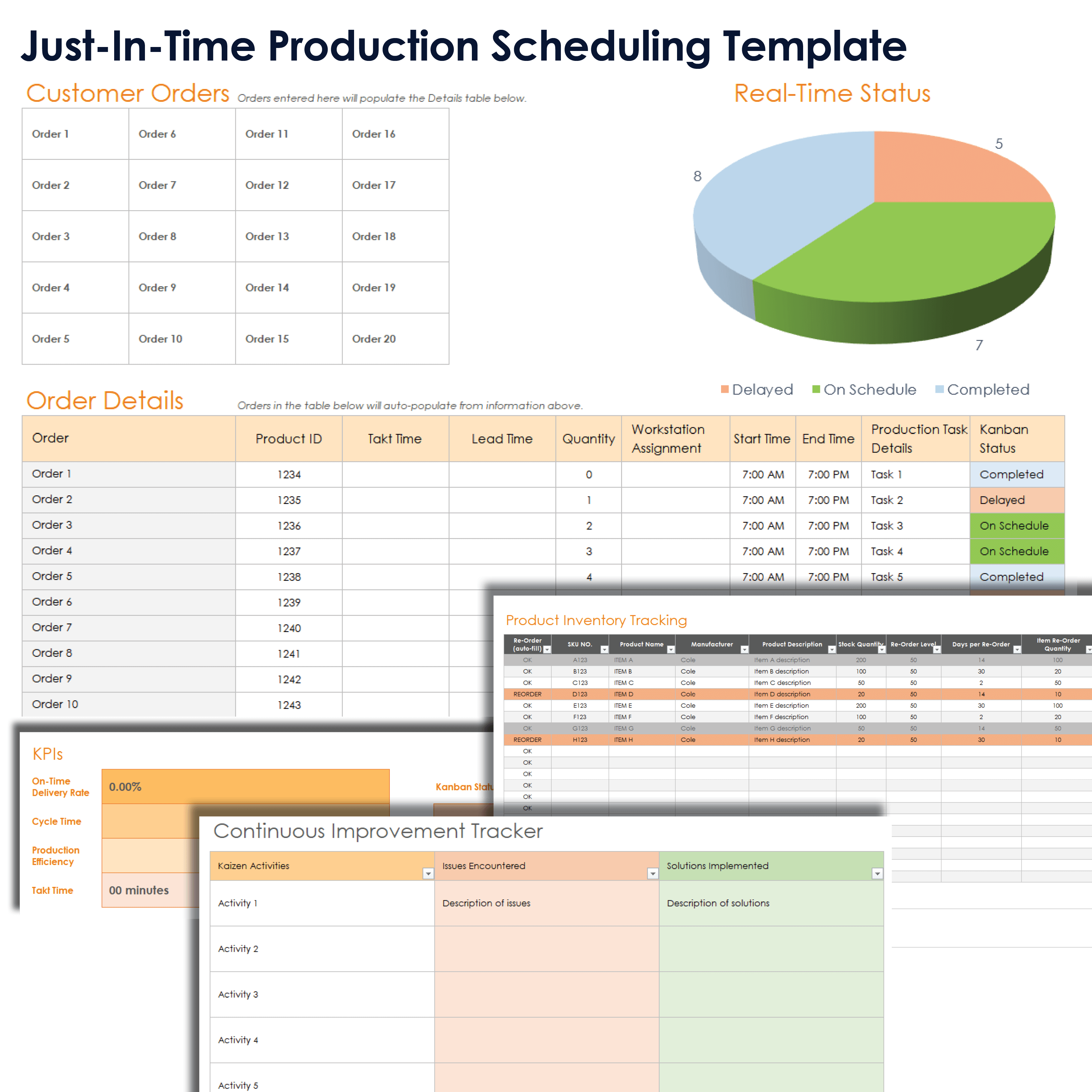Select the Order 1 cell in Customer Orders
This screenshot has height=1092, width=1092.
coord(75,134)
